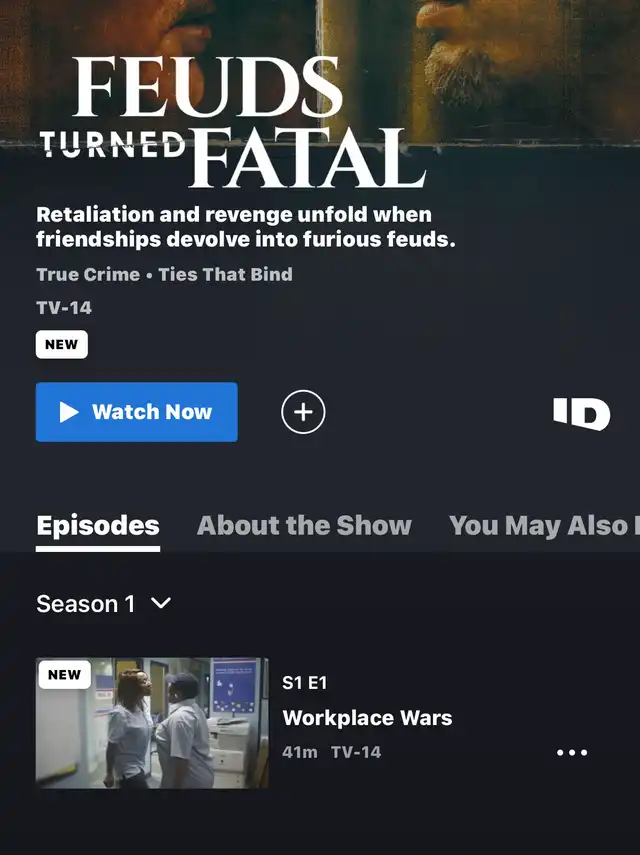Screen dimensions: 640x855
Task: Click the play triangle inside Watch Now
Action: coord(69,412)
